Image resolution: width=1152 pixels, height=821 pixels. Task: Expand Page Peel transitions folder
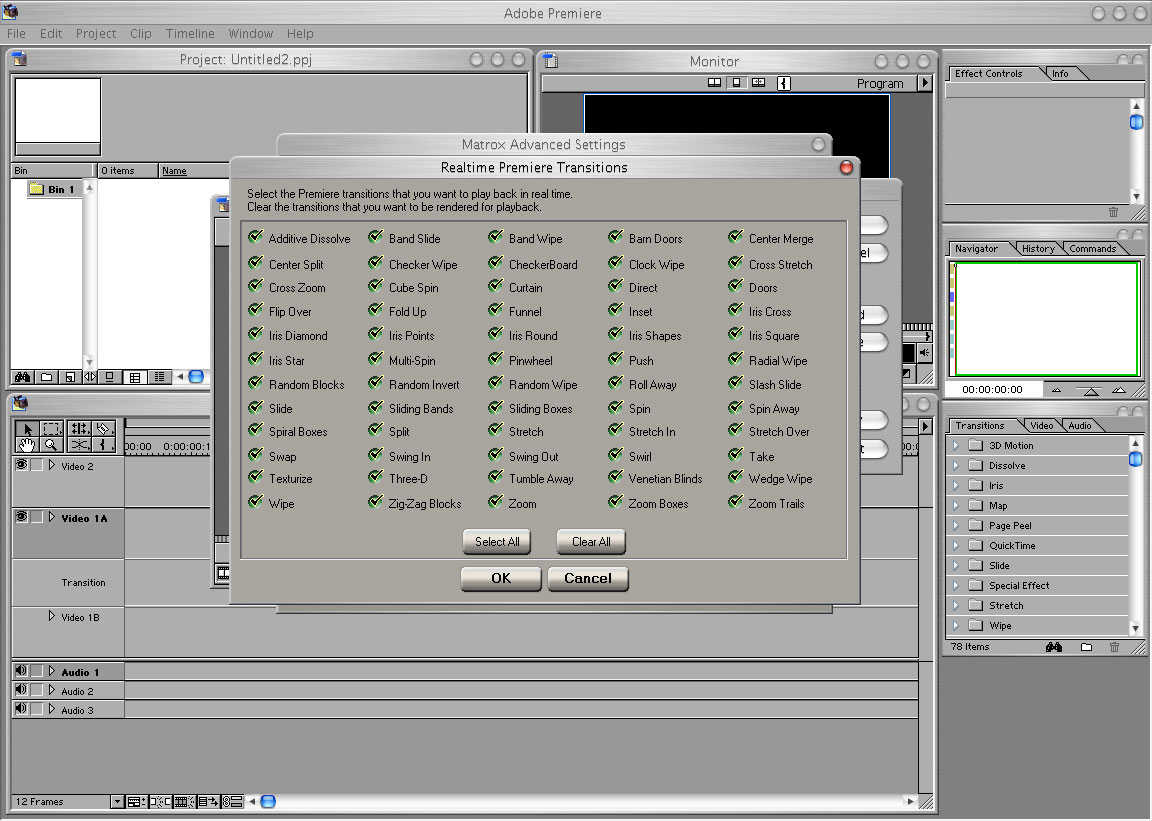[956, 526]
